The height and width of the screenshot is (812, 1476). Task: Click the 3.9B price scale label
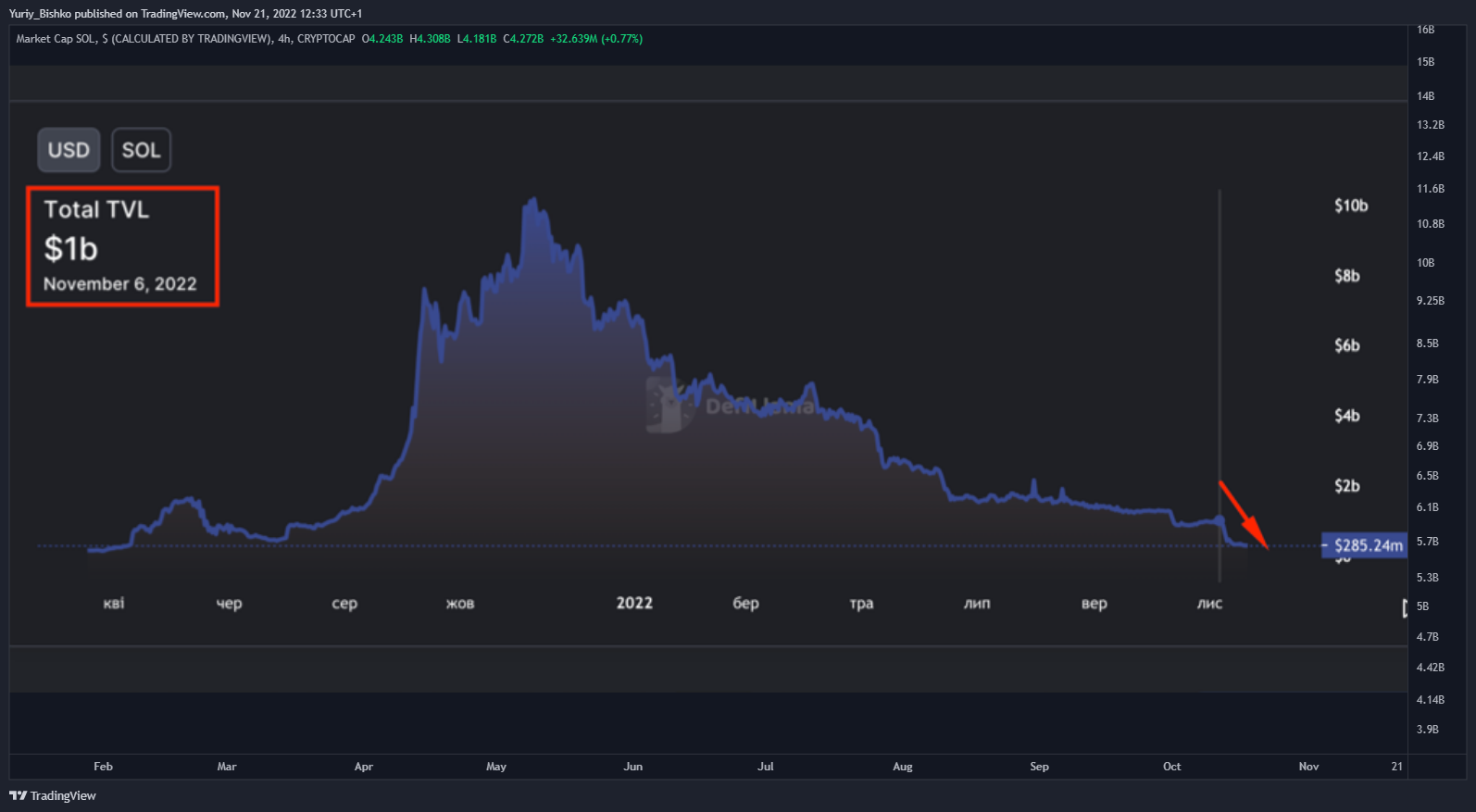click(x=1428, y=730)
